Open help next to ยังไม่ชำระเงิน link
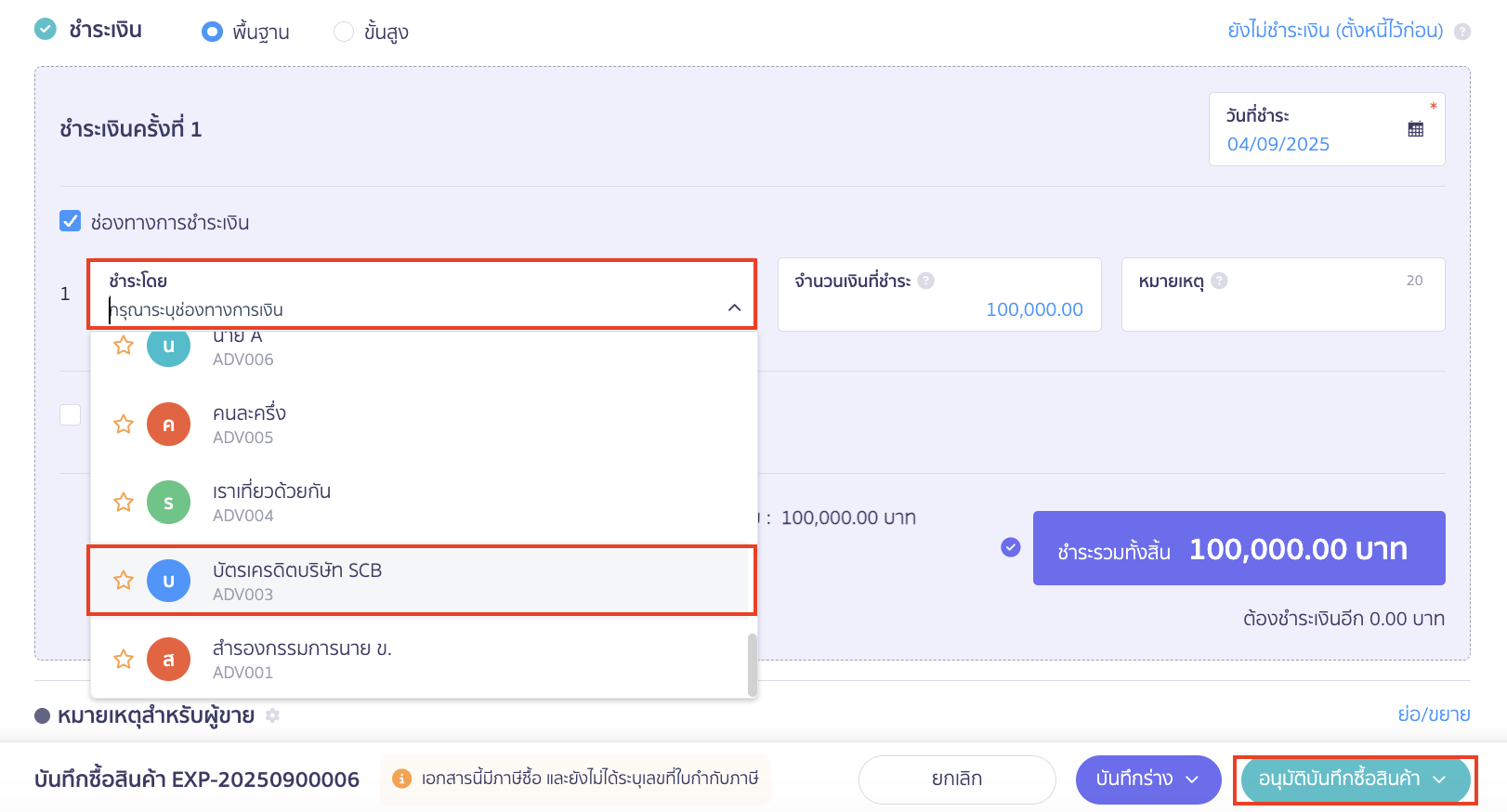 pos(1462,32)
